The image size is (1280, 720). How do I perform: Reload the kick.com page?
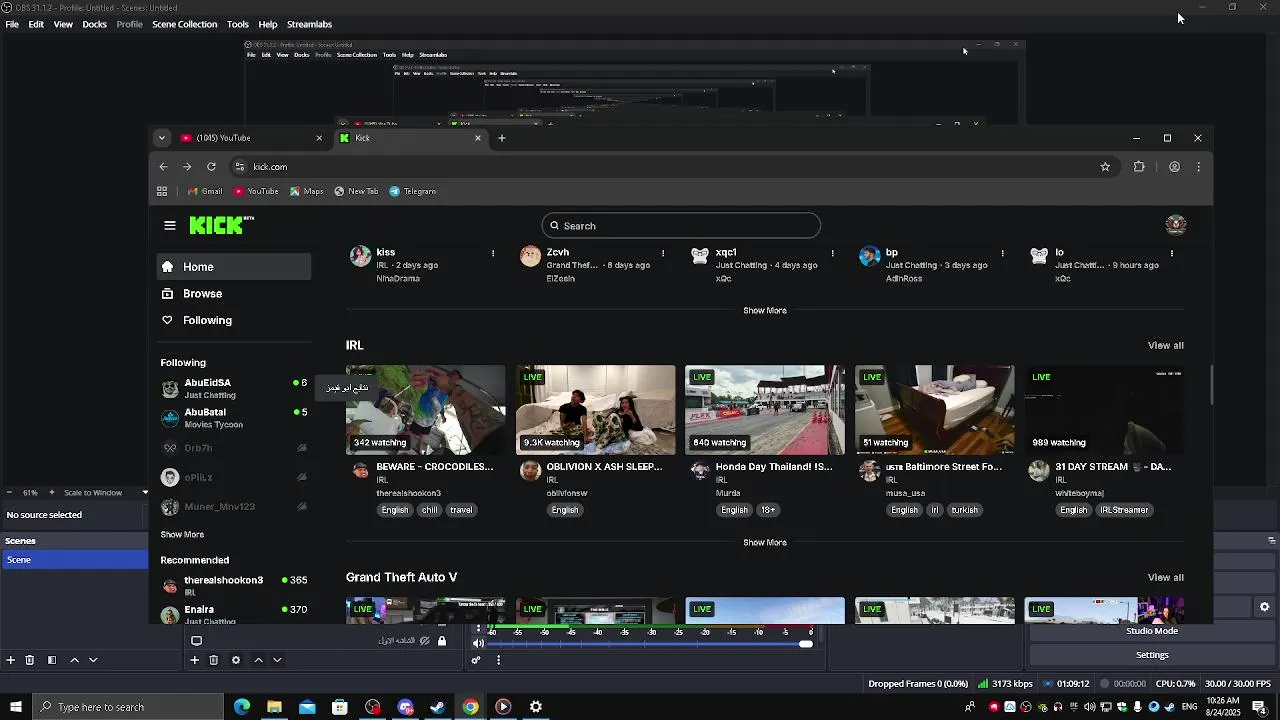(211, 167)
